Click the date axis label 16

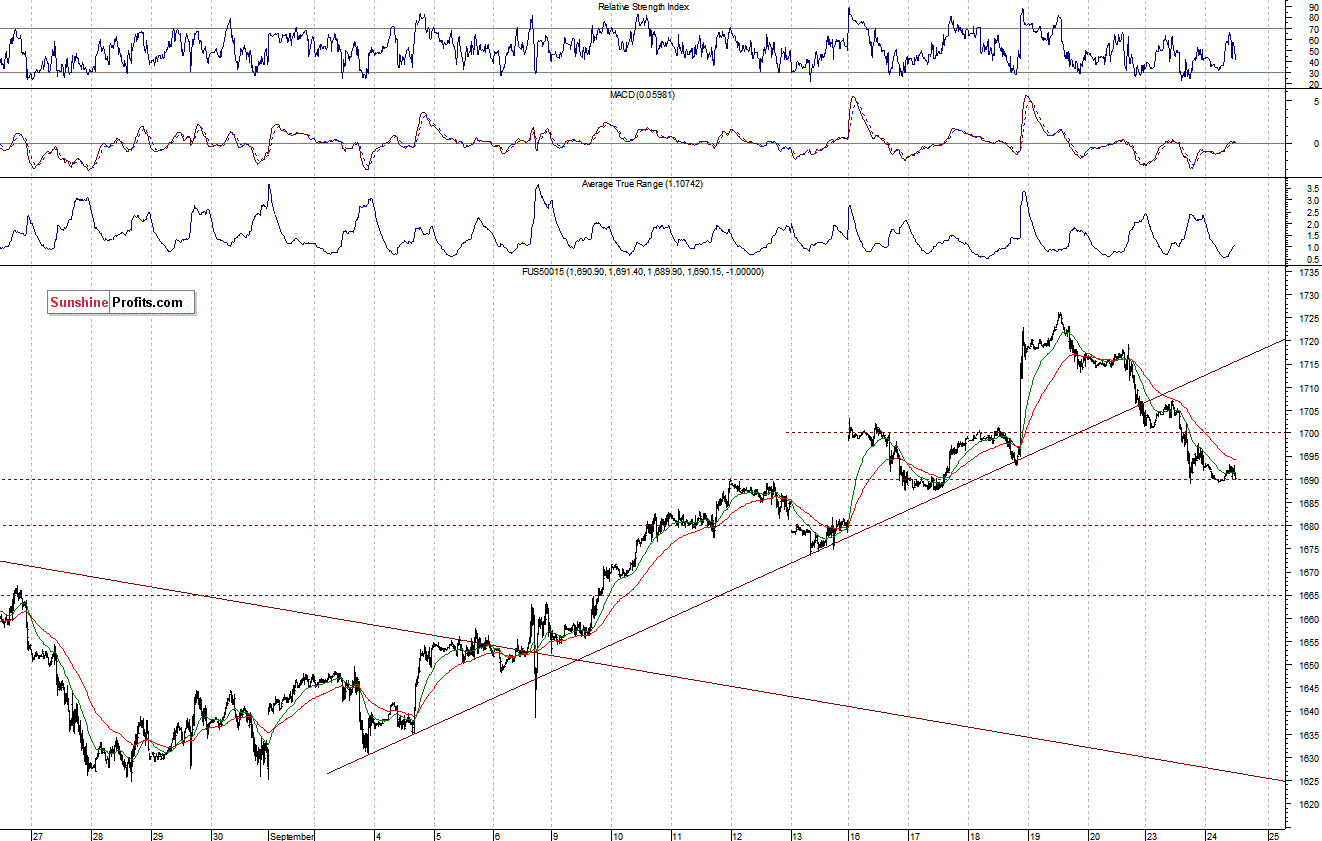(856, 835)
